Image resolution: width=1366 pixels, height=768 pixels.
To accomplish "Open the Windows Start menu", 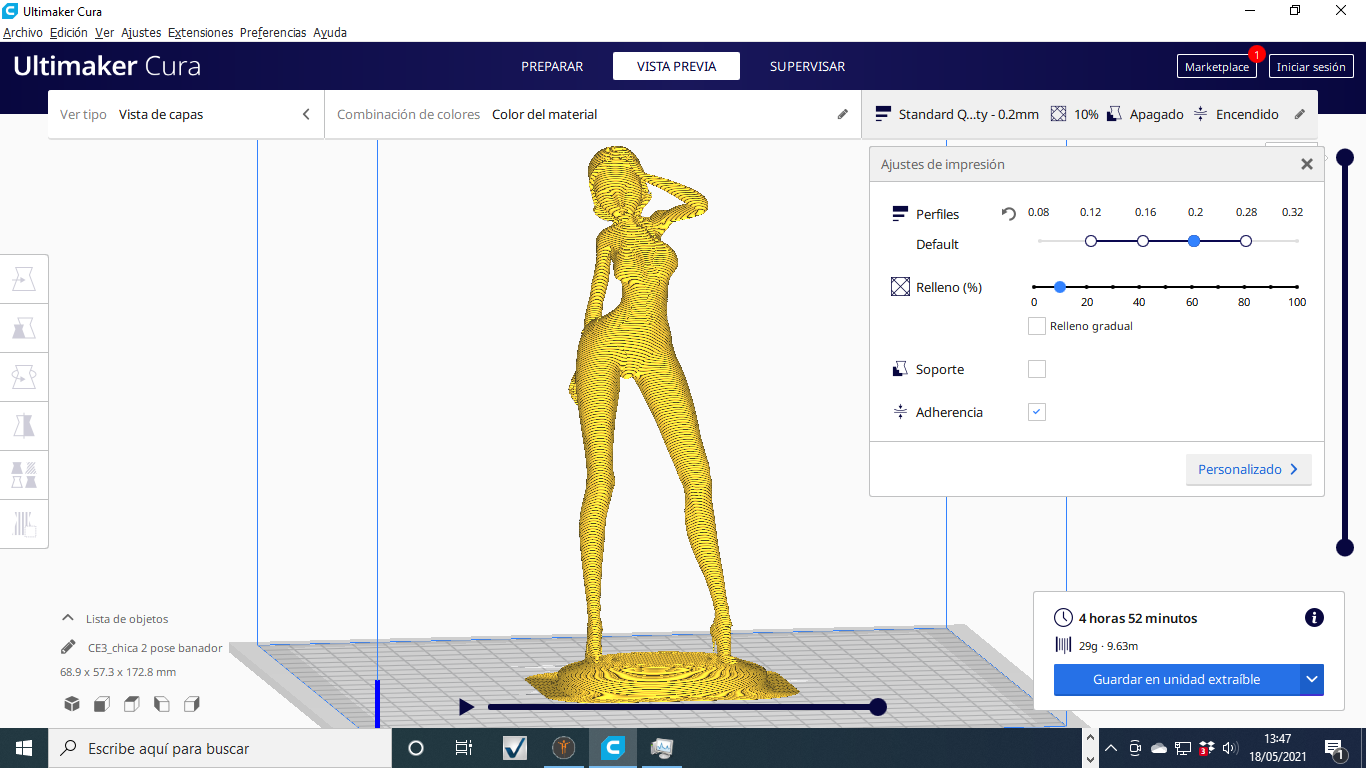I will click(24, 748).
